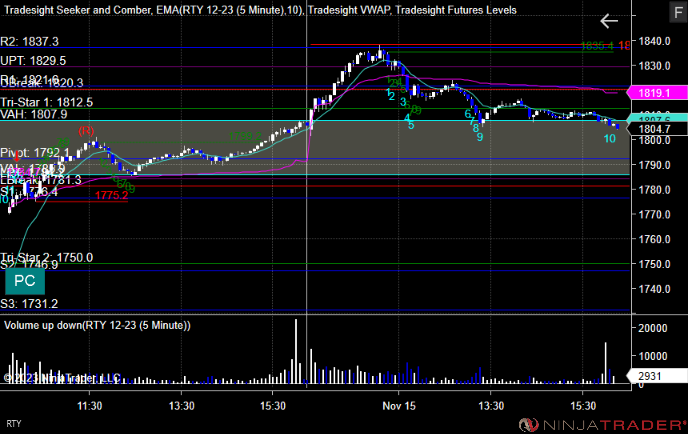Click the F button in the corner

coord(678,12)
